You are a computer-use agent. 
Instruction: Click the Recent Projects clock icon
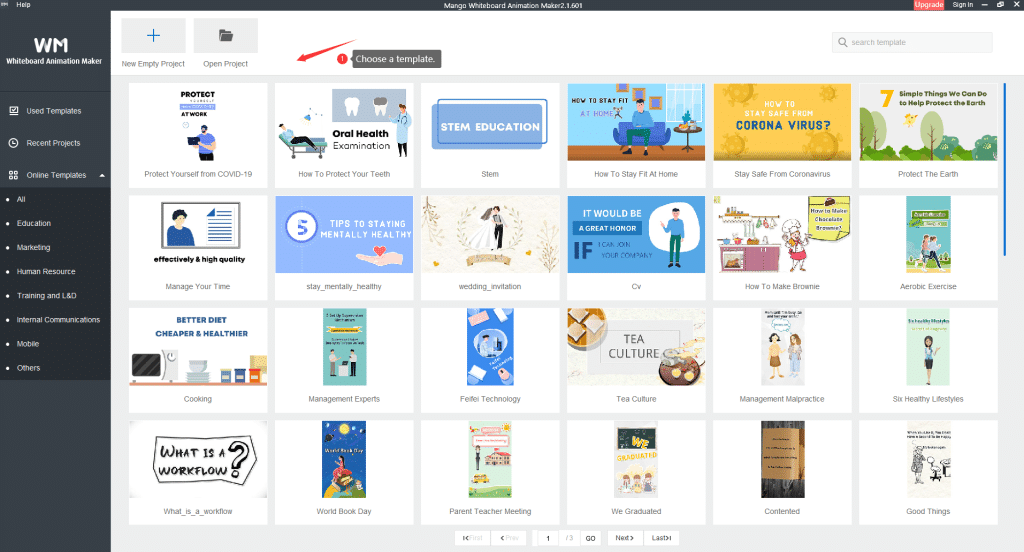pos(13,143)
